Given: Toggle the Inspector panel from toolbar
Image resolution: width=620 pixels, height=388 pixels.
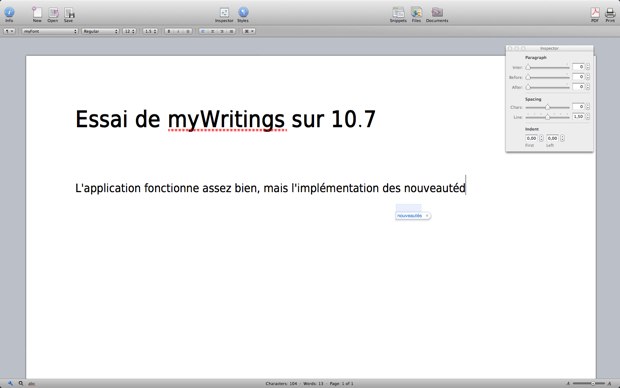Looking at the screenshot, I should [x=224, y=14].
